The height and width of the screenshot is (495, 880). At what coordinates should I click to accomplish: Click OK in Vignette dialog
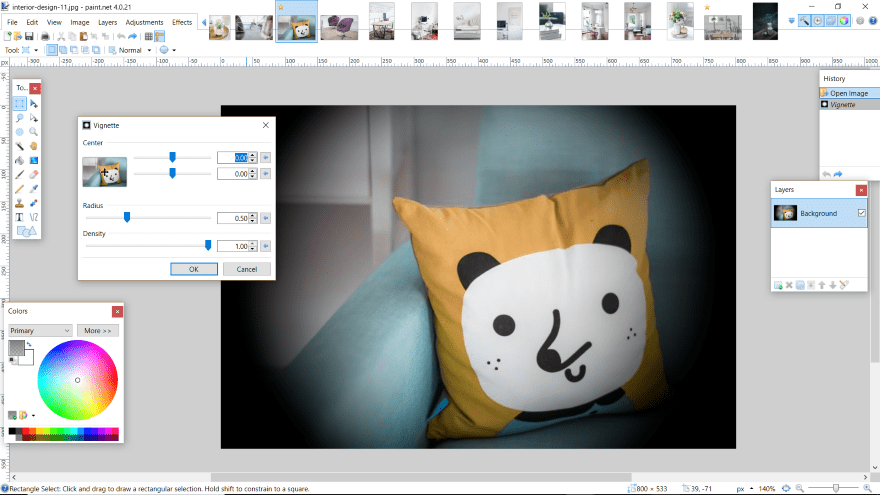coord(193,269)
